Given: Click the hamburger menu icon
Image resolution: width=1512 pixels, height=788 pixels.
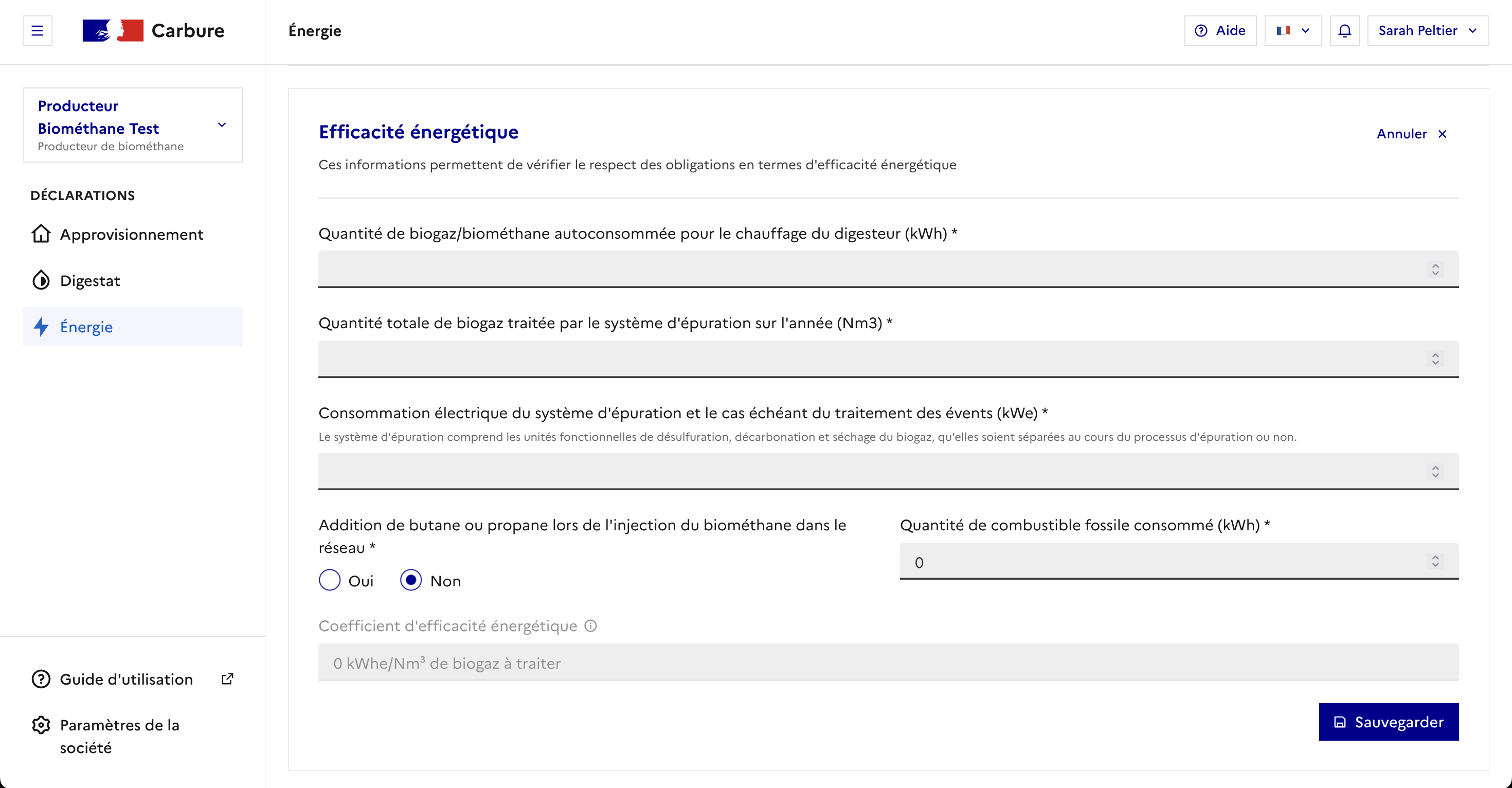Looking at the screenshot, I should coord(37,30).
